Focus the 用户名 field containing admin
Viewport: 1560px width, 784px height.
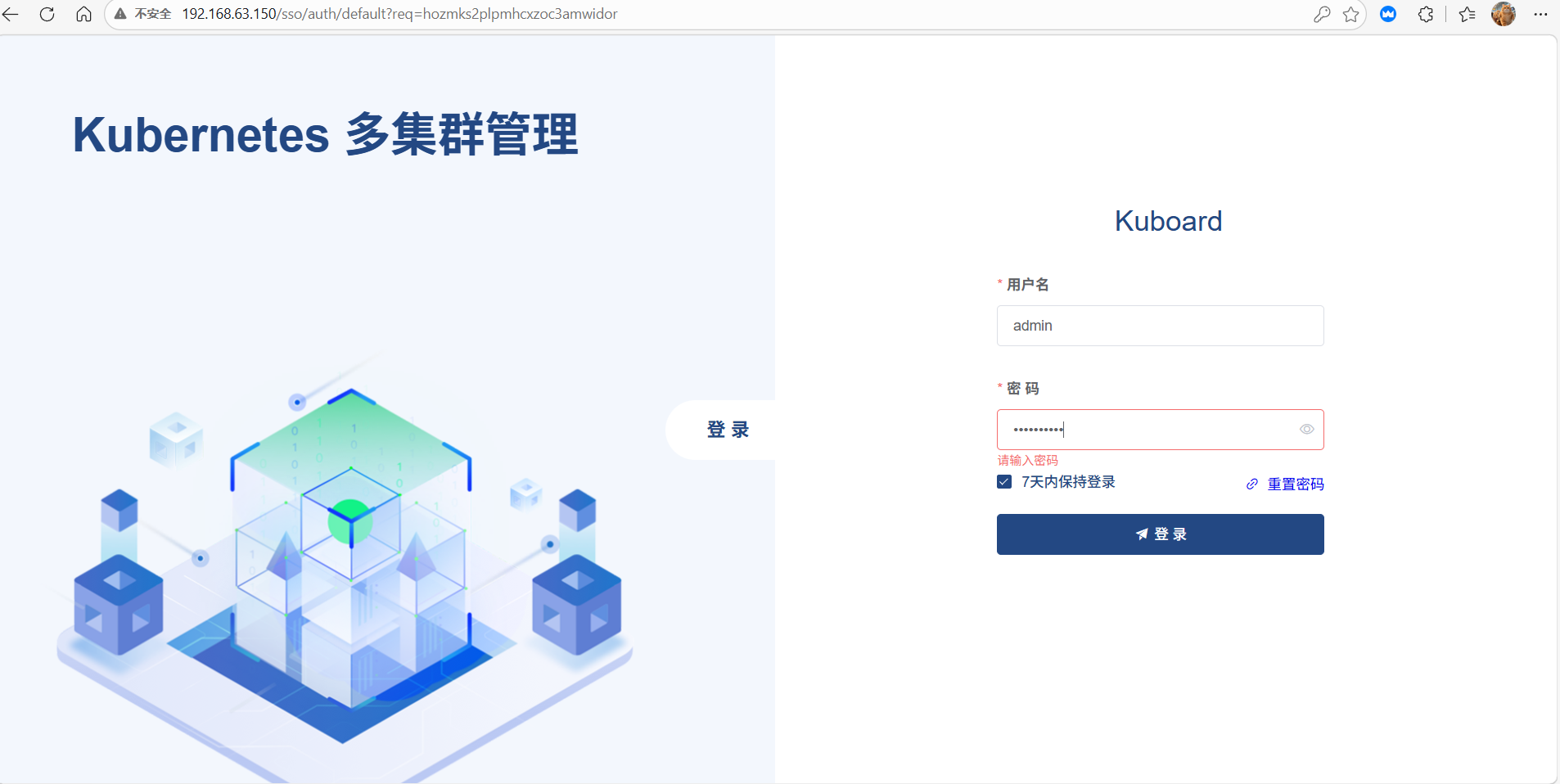[x=1160, y=326]
